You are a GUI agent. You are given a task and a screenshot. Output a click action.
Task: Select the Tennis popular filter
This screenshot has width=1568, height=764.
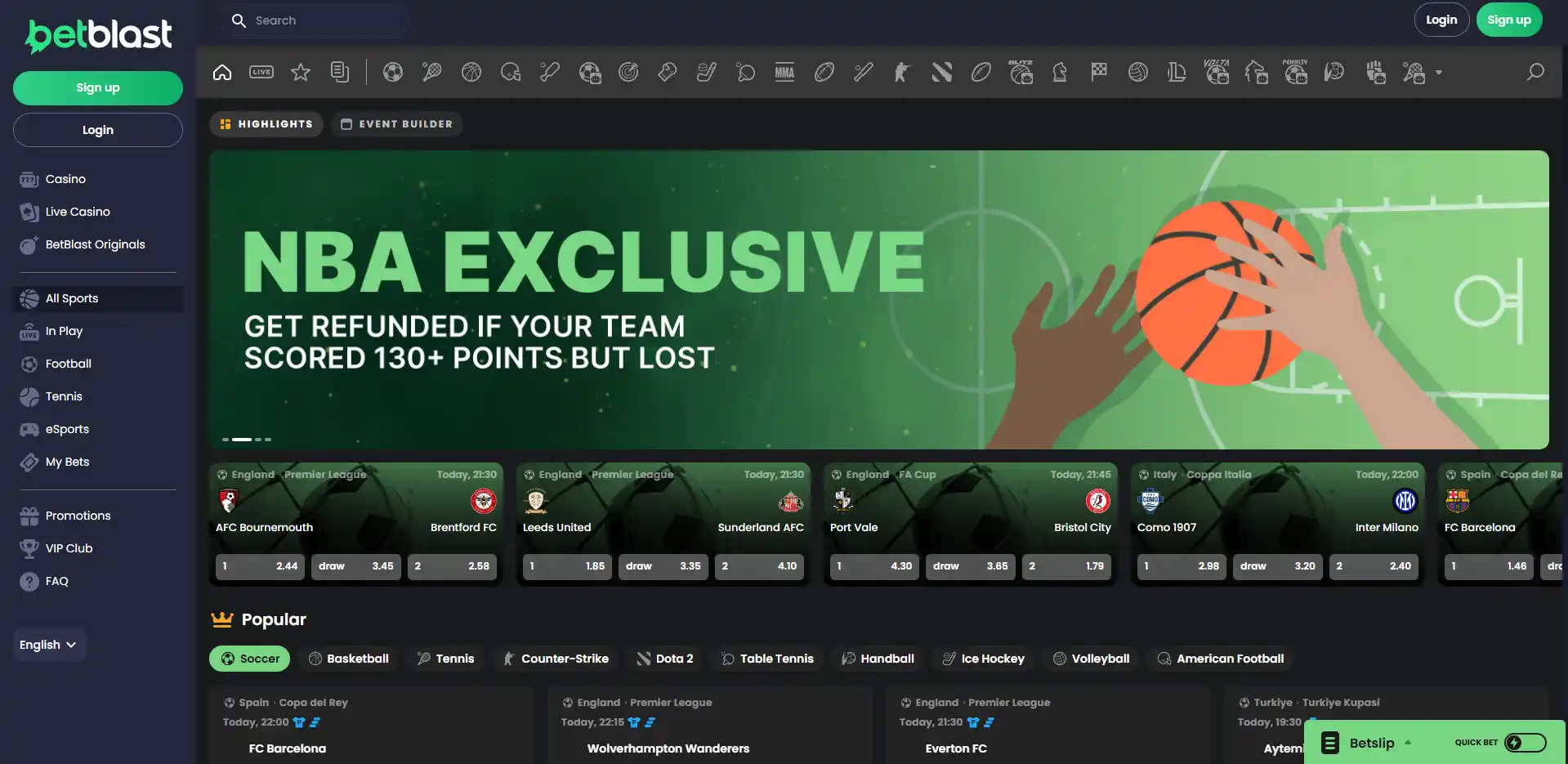point(445,659)
